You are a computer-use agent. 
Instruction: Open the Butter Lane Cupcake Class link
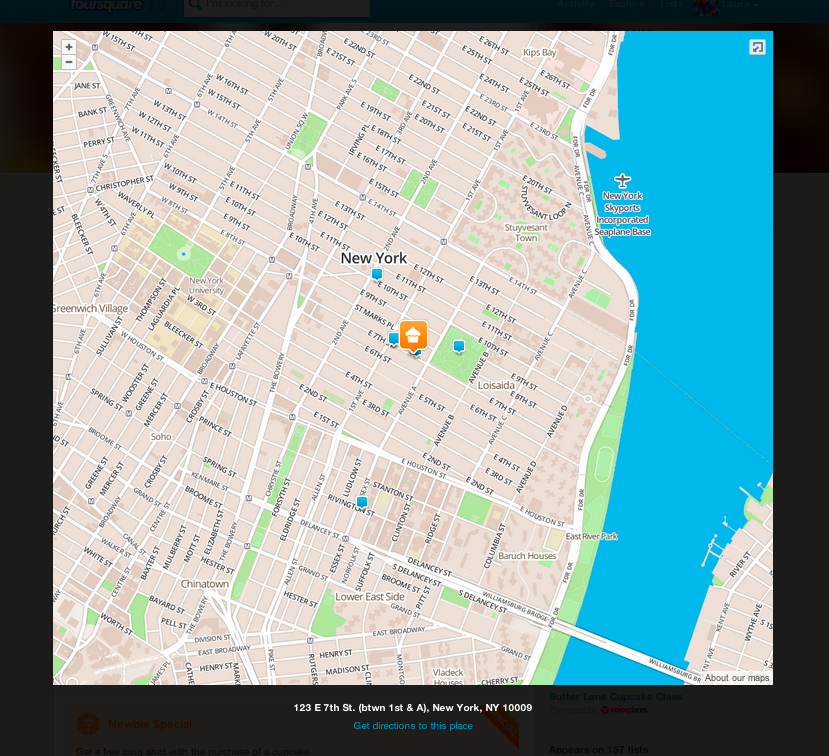615,697
